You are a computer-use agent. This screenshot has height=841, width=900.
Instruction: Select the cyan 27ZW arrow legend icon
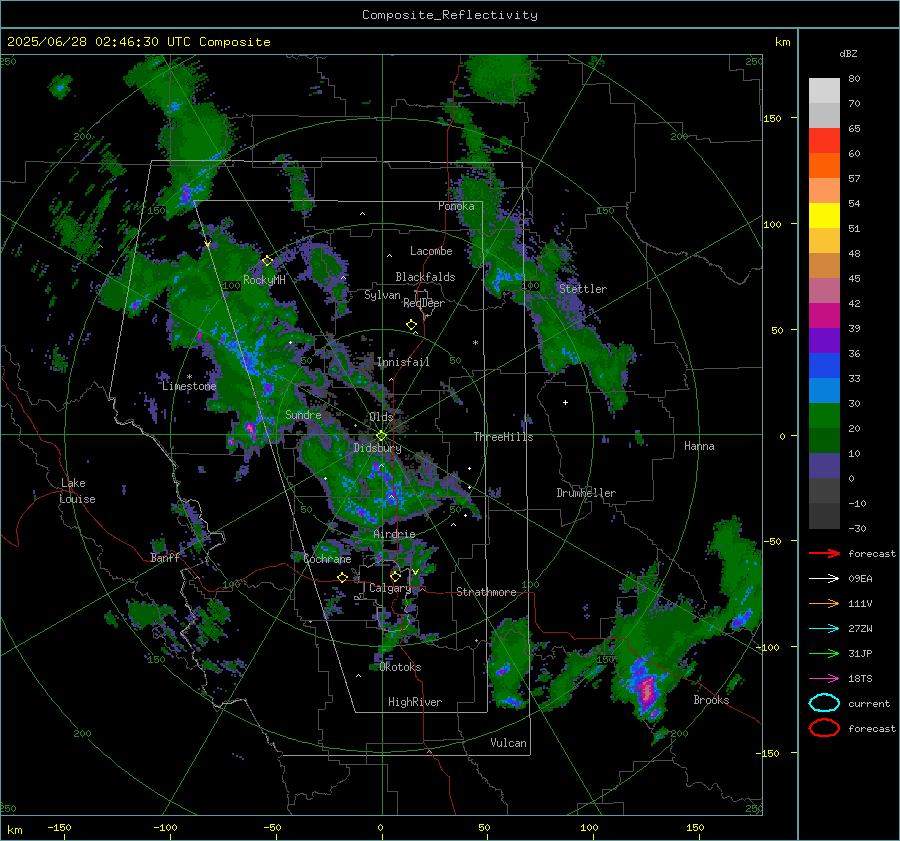824,629
